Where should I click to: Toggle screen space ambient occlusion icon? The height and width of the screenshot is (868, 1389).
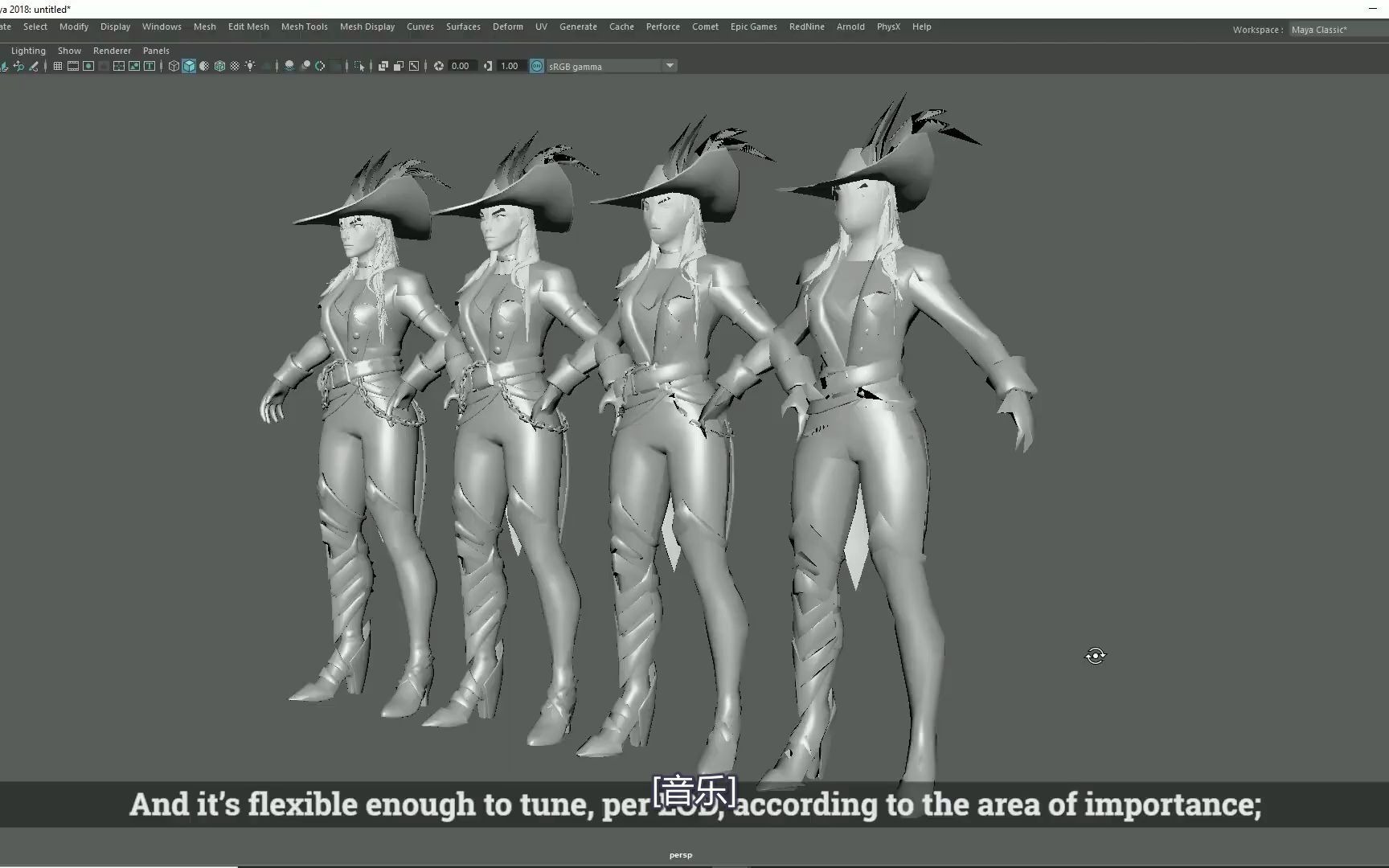click(289, 66)
